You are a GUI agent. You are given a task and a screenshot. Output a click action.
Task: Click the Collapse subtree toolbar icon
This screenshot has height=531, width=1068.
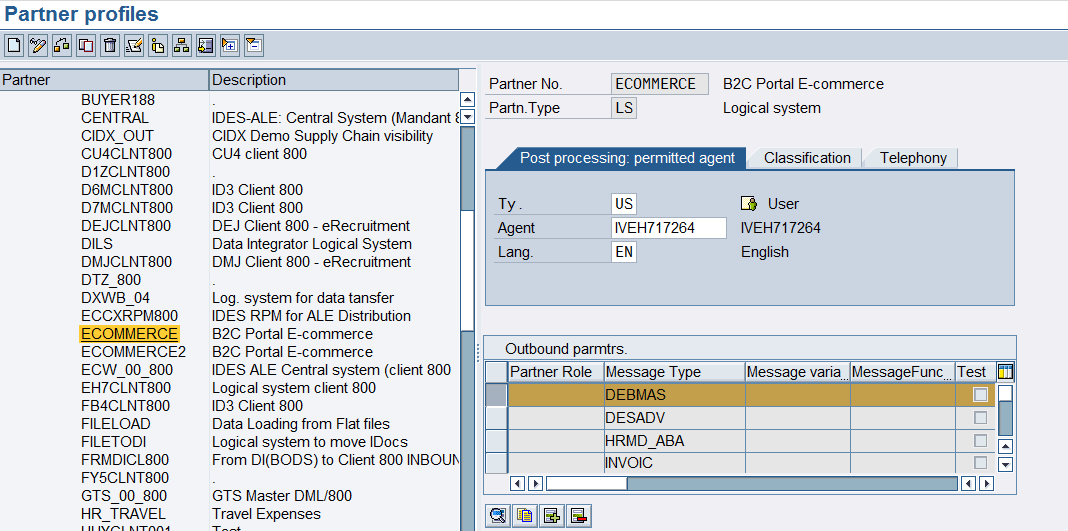click(254, 45)
